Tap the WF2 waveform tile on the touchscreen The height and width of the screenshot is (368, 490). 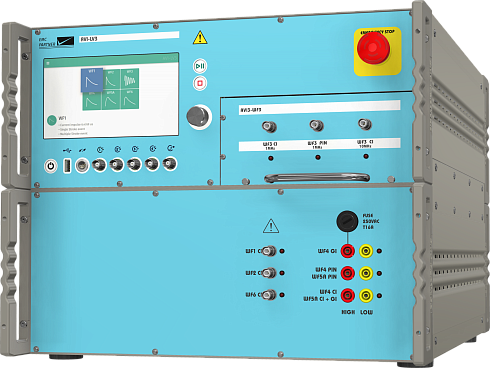(111, 79)
